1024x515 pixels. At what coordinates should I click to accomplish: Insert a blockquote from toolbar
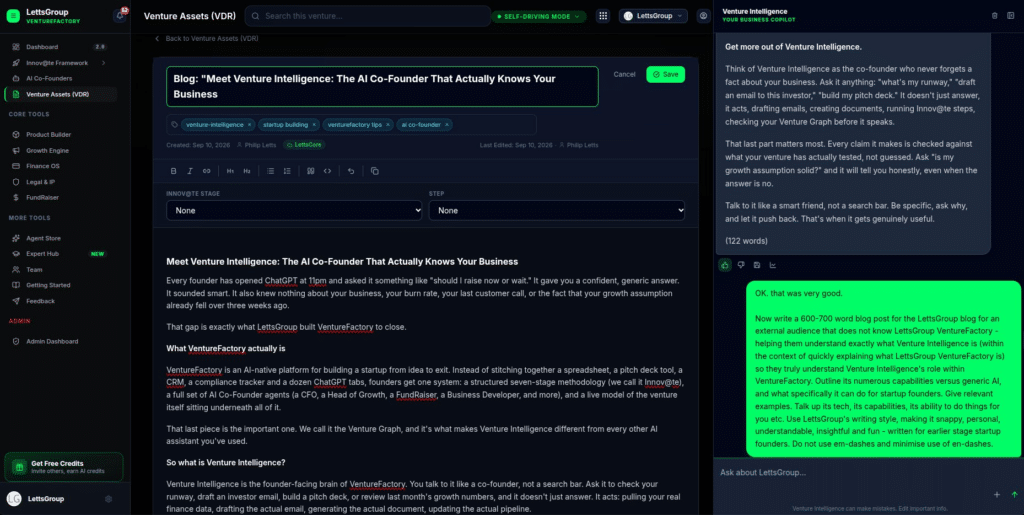click(x=311, y=171)
